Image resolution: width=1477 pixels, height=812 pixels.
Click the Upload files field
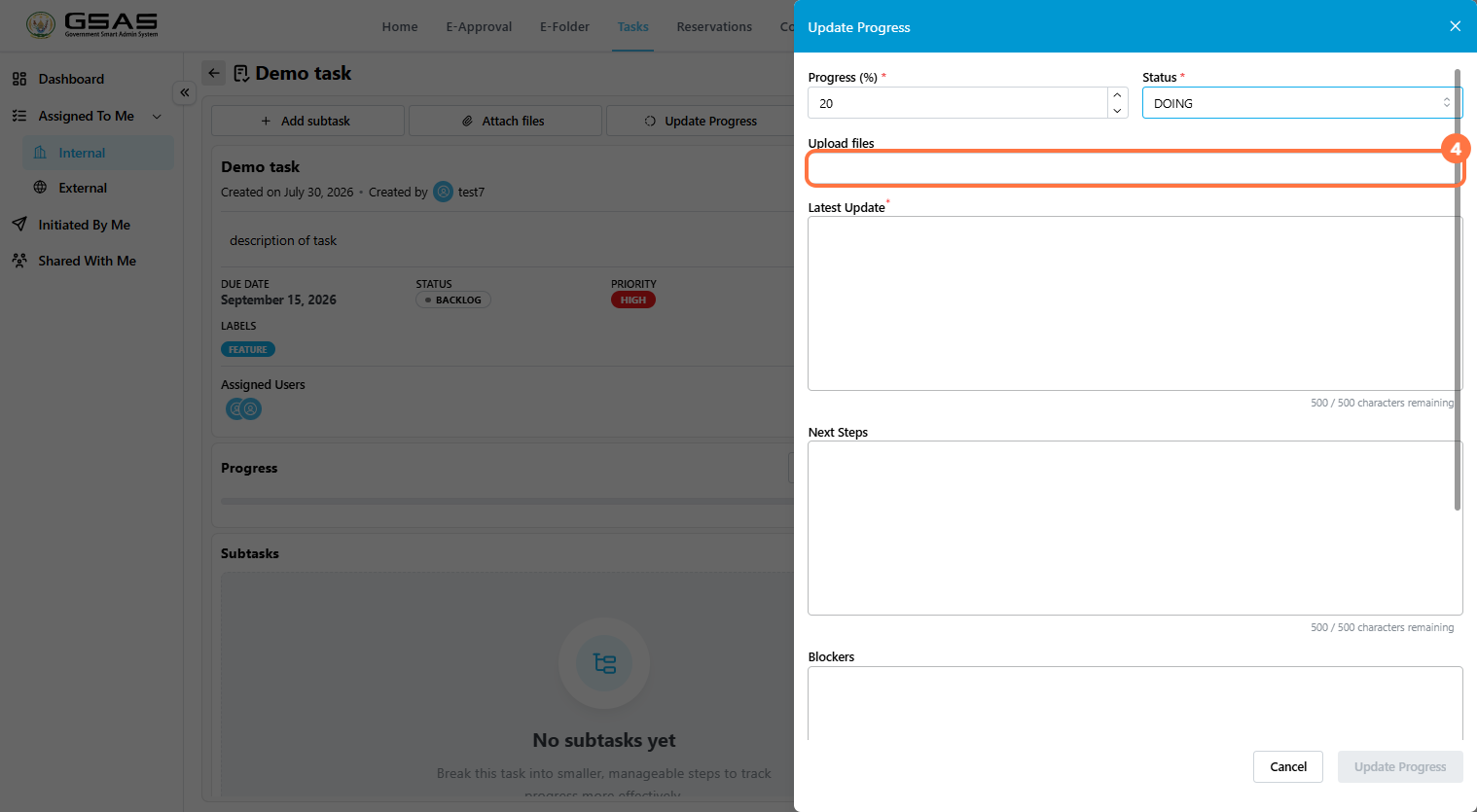1135,168
